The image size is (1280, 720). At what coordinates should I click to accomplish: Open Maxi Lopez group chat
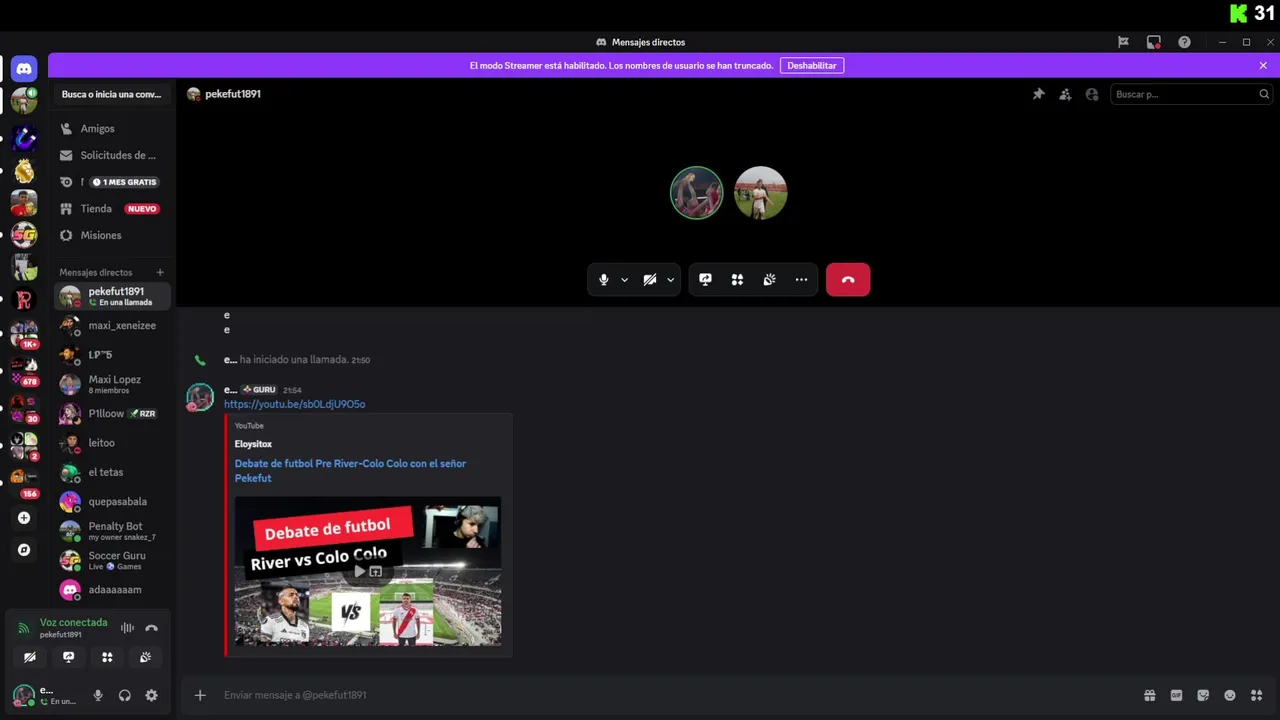(x=112, y=384)
